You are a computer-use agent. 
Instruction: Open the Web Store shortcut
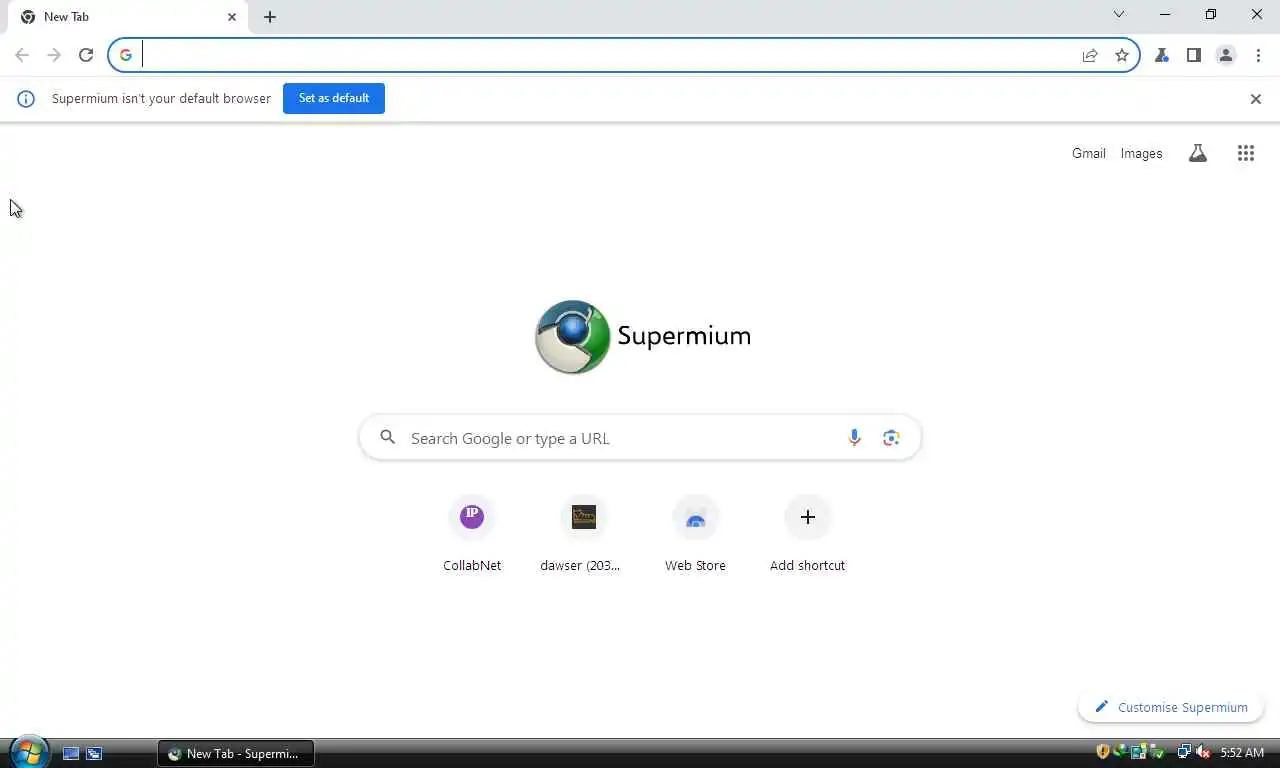point(695,535)
